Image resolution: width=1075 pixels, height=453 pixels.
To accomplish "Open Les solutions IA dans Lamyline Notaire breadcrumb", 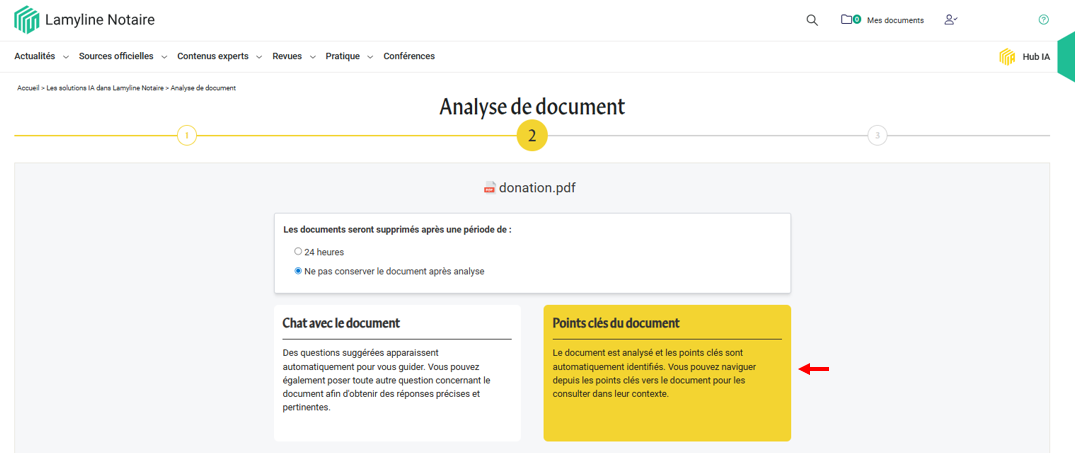I will coord(105,88).
